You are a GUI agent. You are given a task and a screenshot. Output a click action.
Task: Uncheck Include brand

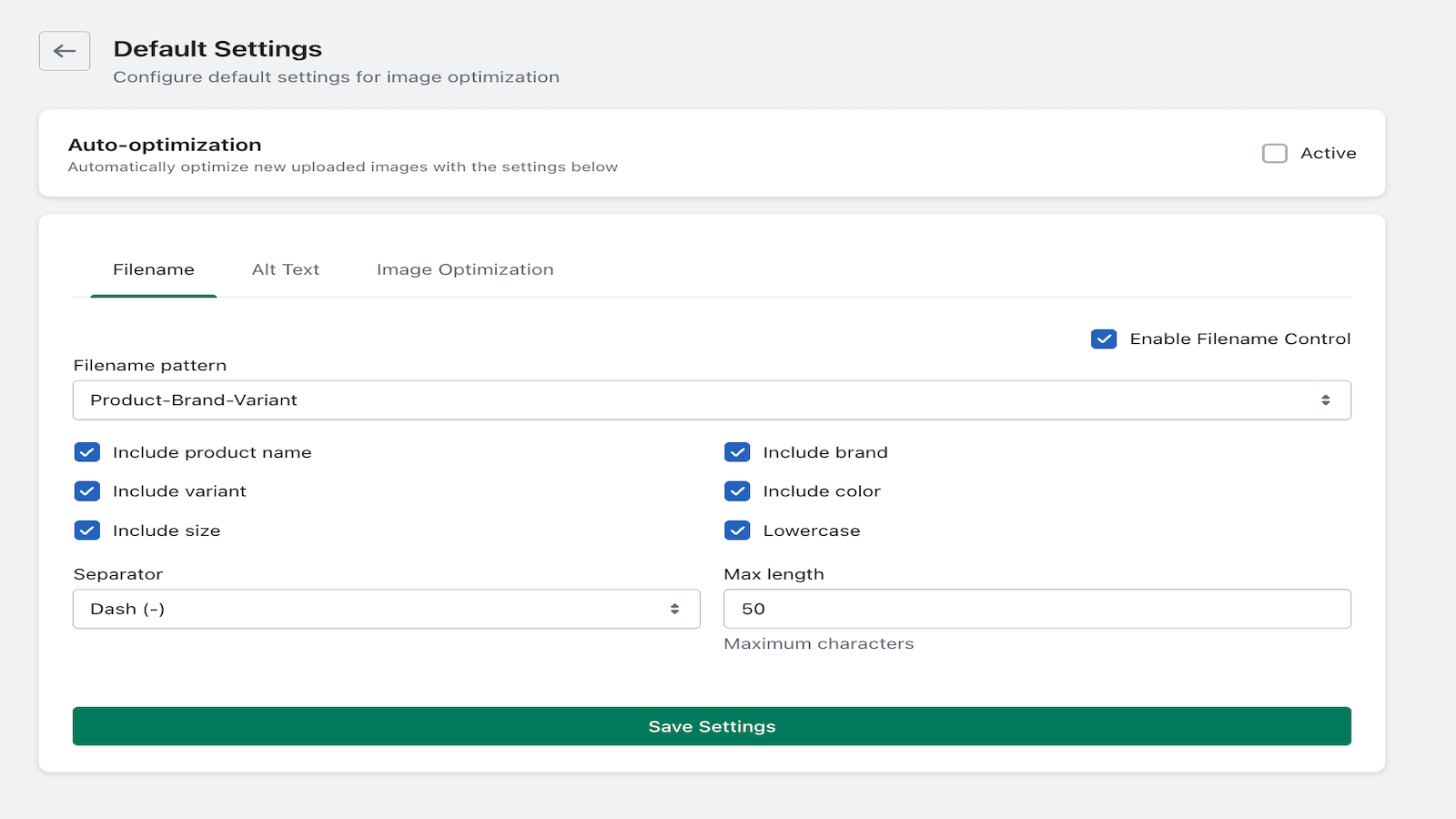(737, 451)
